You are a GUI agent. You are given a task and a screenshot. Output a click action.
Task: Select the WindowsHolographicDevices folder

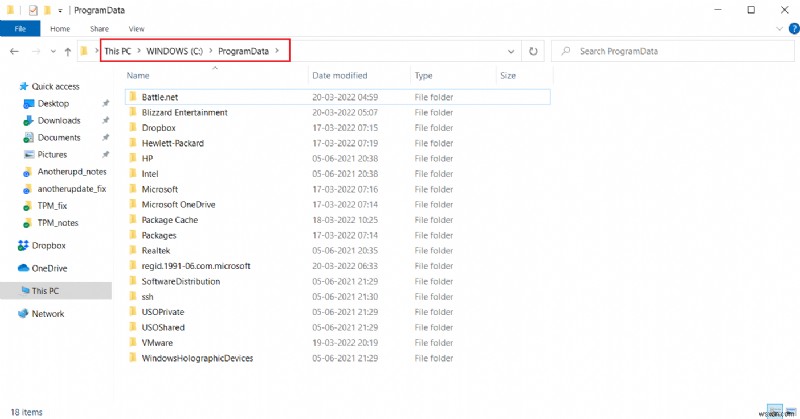pyautogui.click(x=197, y=358)
